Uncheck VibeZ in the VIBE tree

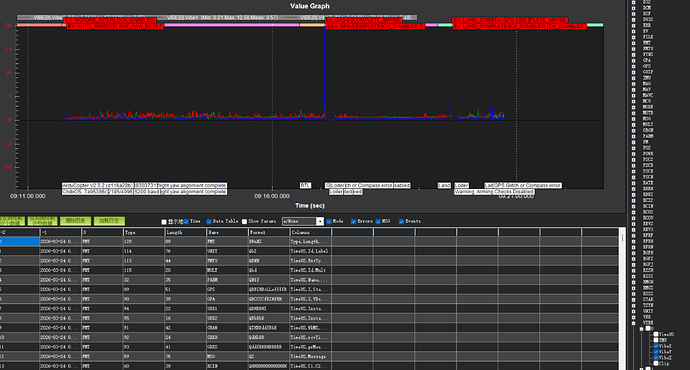click(656, 358)
